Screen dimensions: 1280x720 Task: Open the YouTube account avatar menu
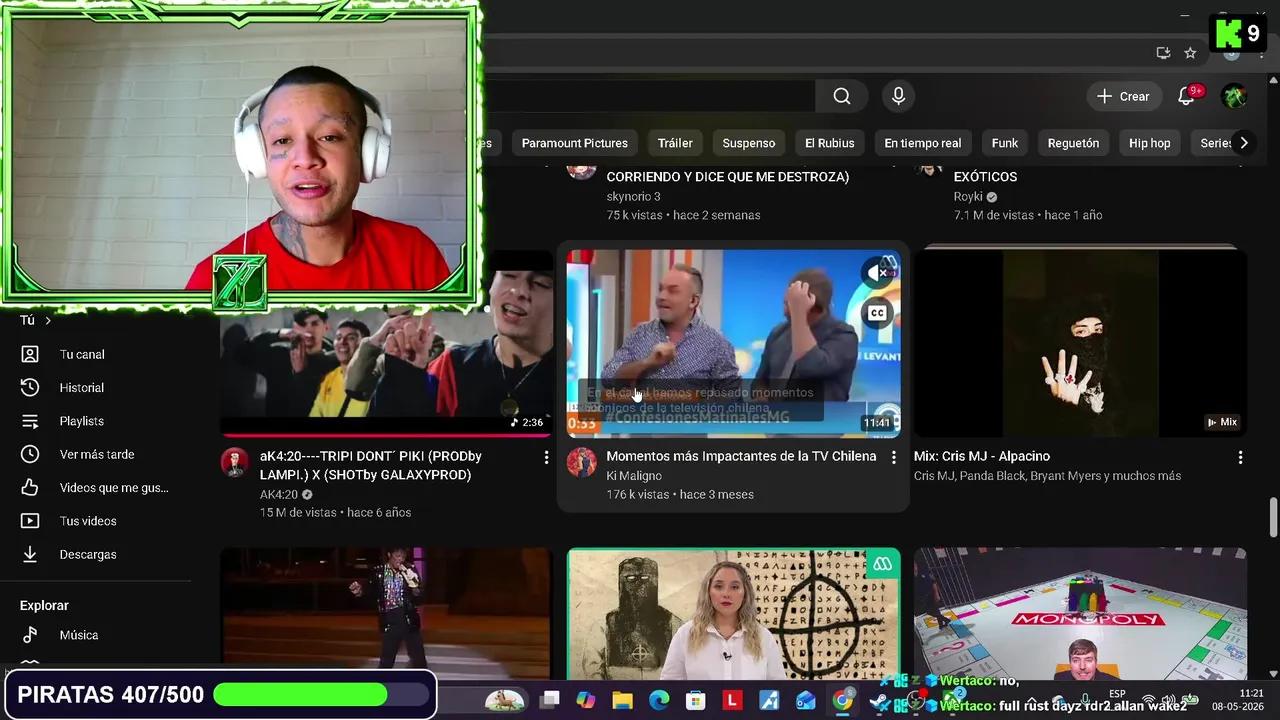[x=1235, y=96]
